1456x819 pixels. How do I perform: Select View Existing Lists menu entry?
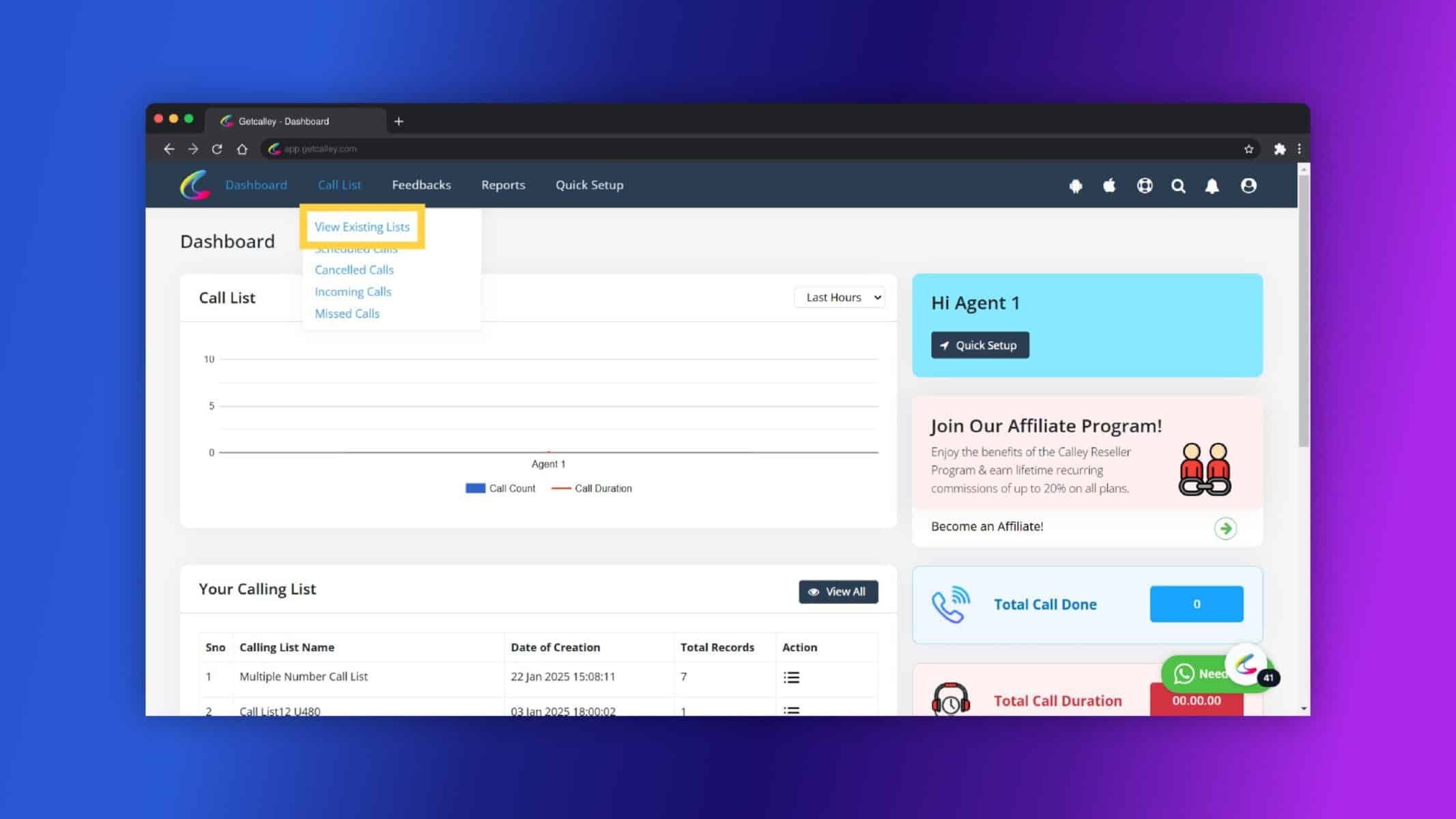click(362, 227)
